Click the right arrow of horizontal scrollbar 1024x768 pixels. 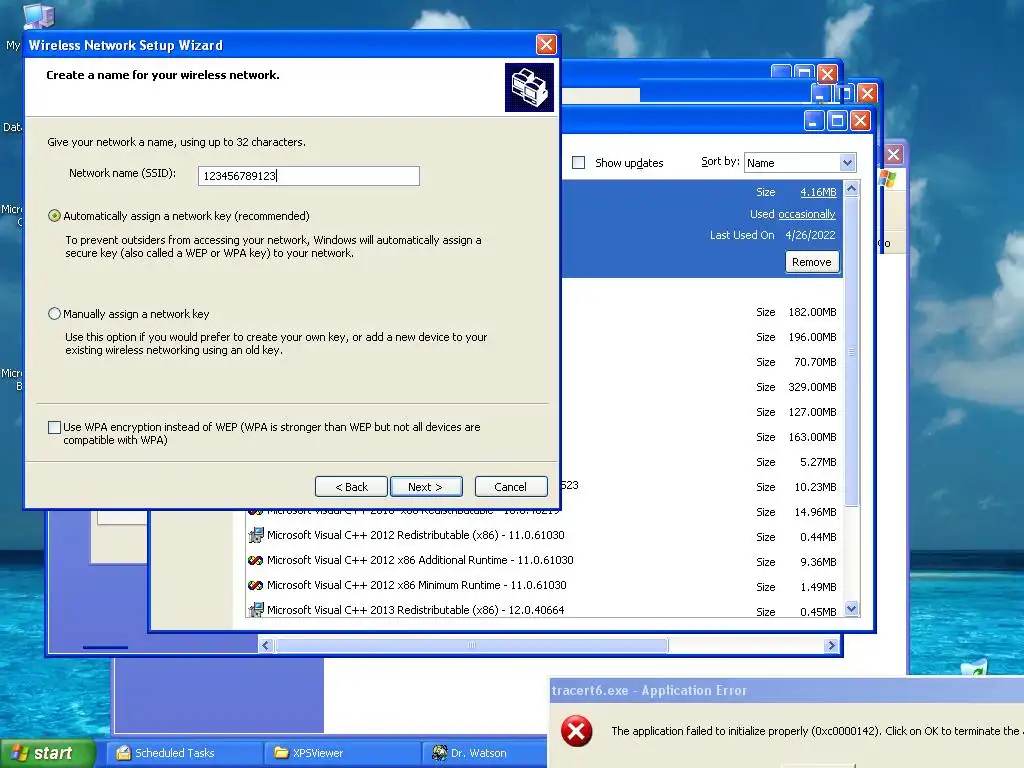click(831, 645)
